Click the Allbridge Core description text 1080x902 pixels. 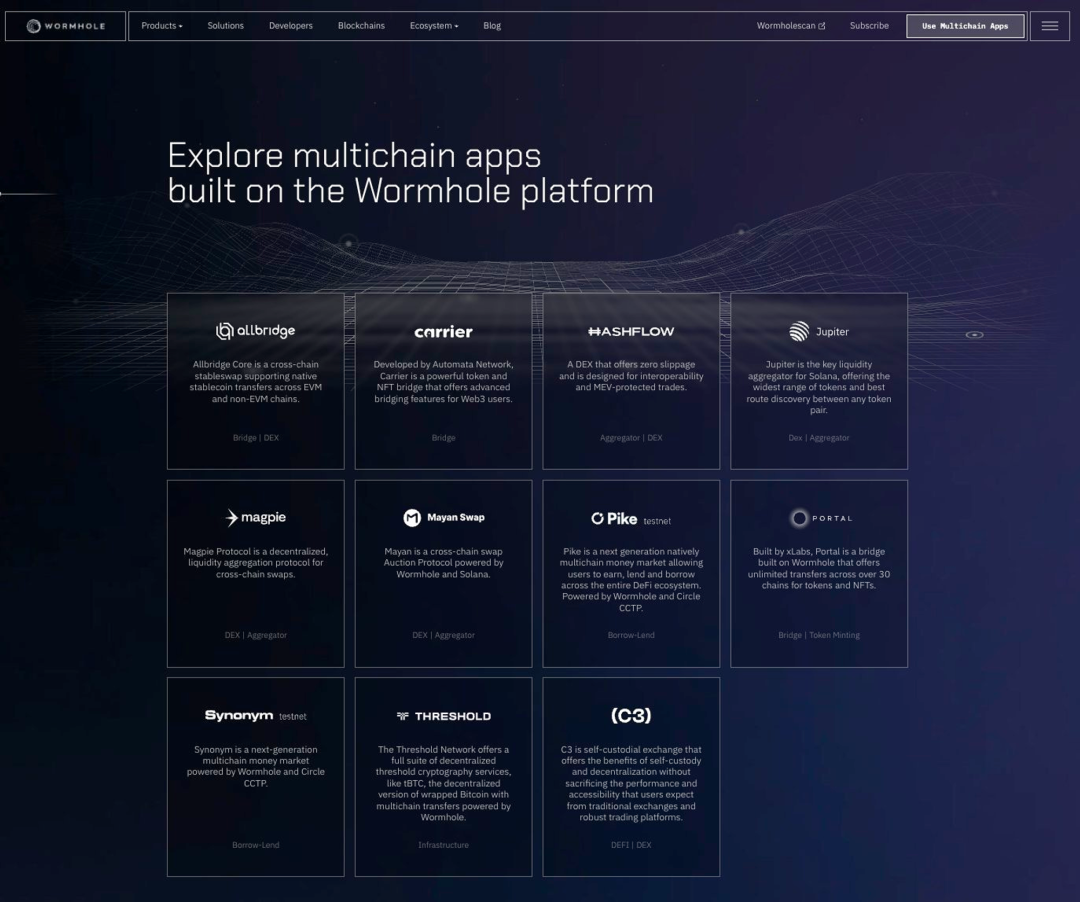[256, 381]
